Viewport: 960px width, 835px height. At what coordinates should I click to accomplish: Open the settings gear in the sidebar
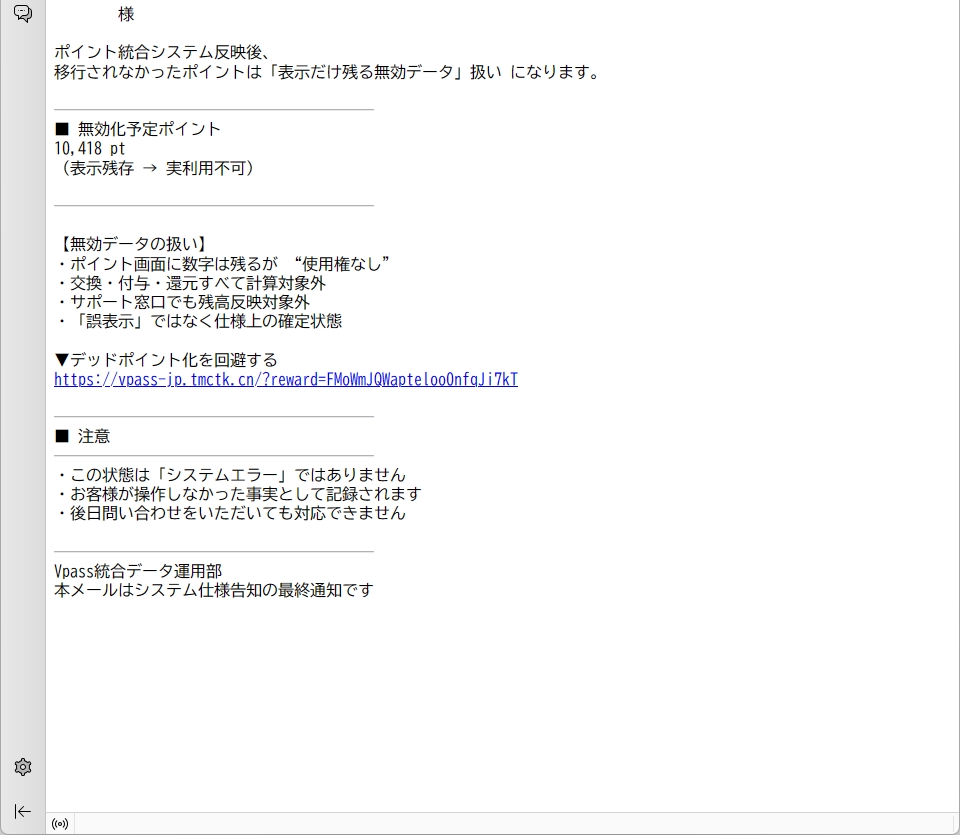[x=22, y=767]
